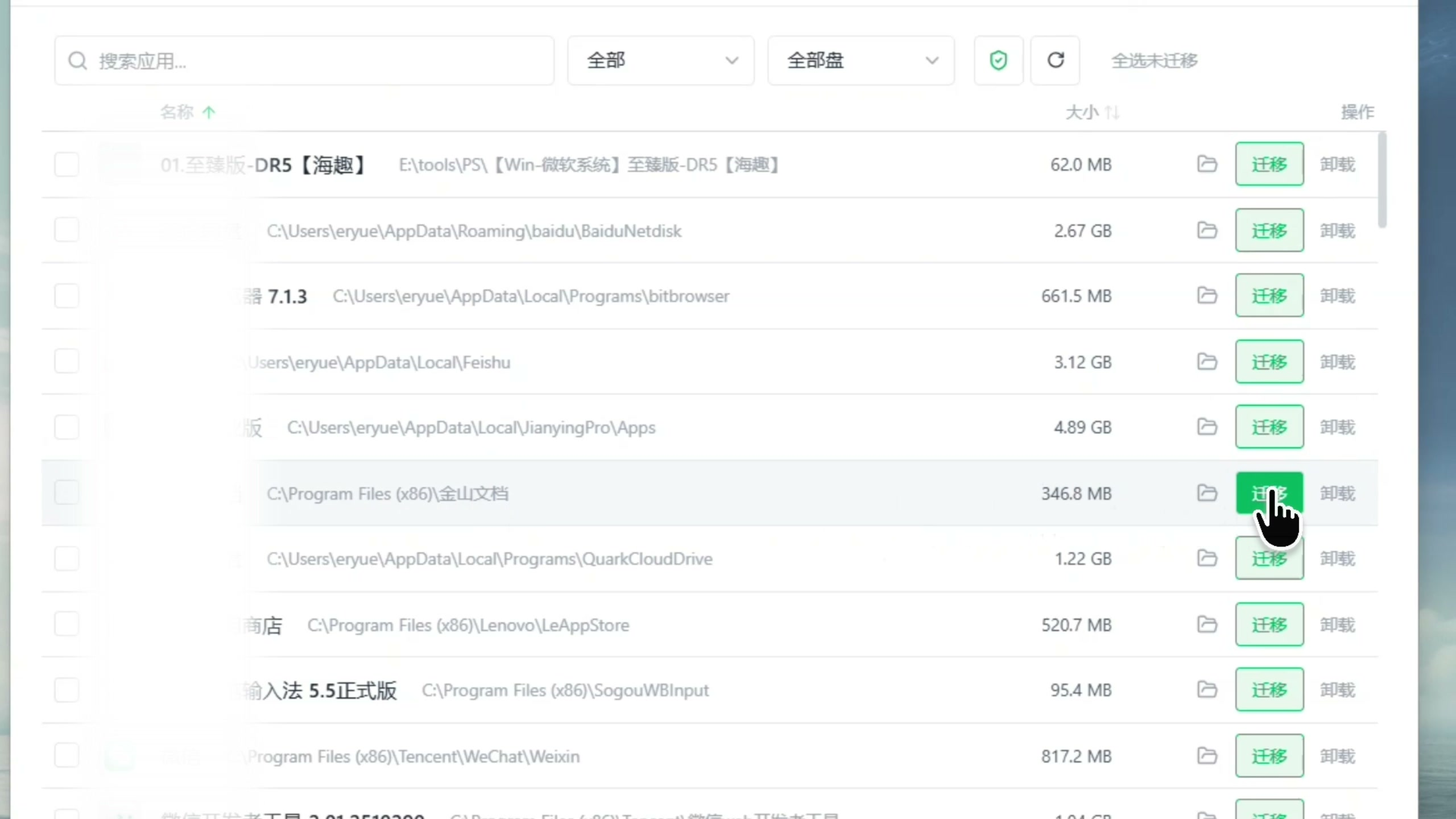
Task: Click 迁移 for JianyingPro row
Action: (1269, 427)
